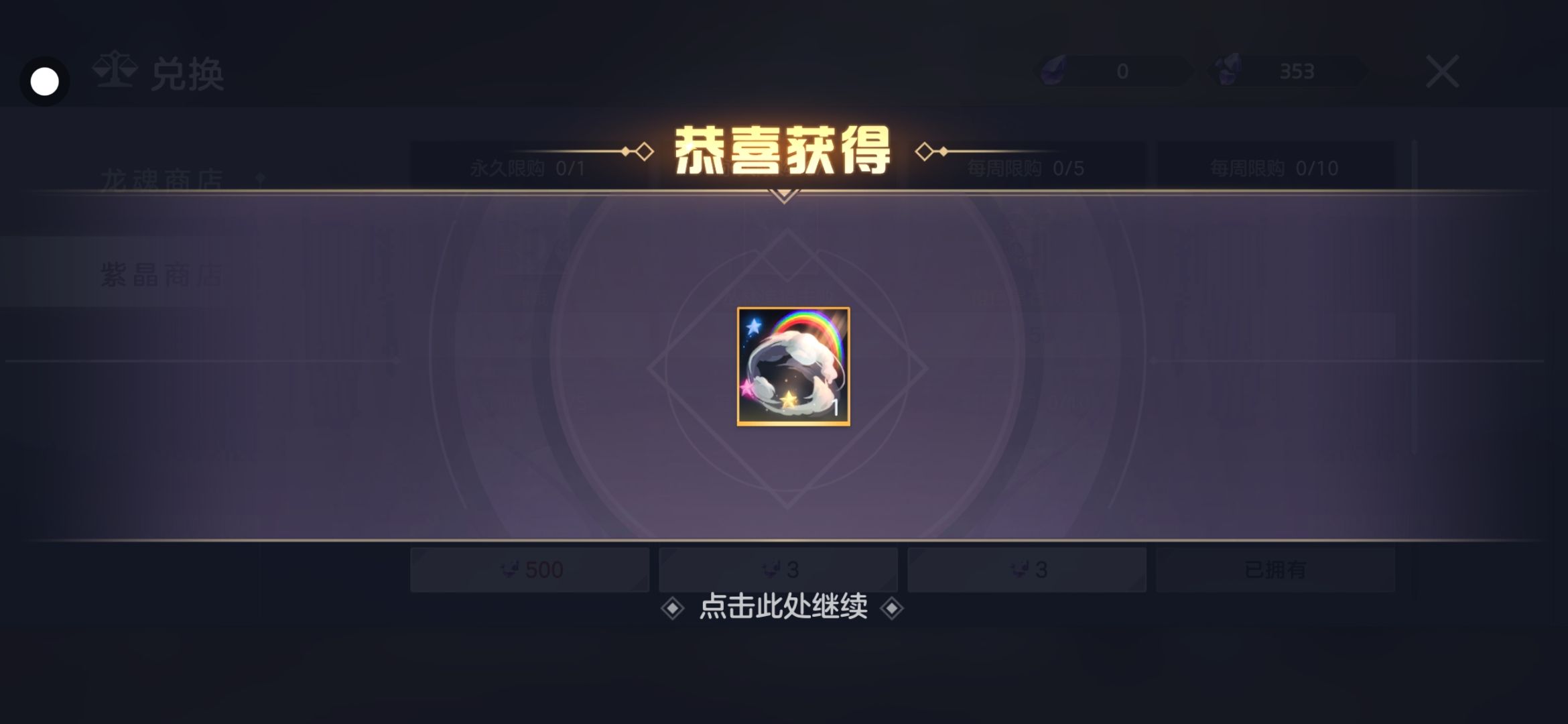Click the 永久限购 0/1 item header
This screenshot has width=1568, height=724.
coord(528,168)
